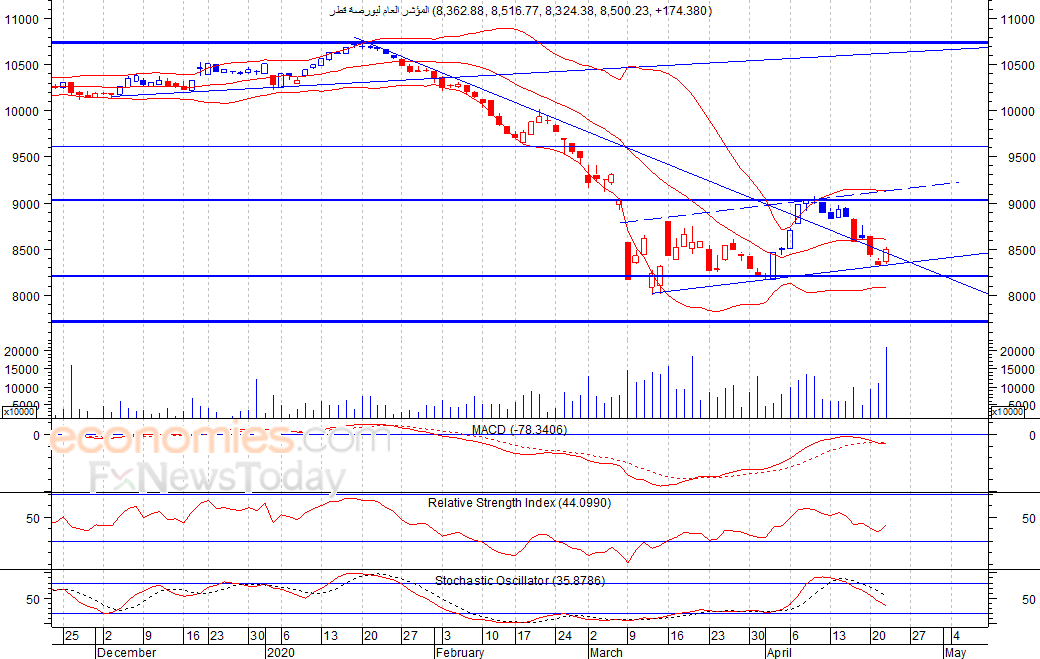The width and height of the screenshot is (1040, 659).
Task: Click the x10000 volume scale box on left
Action: click(x=19, y=412)
